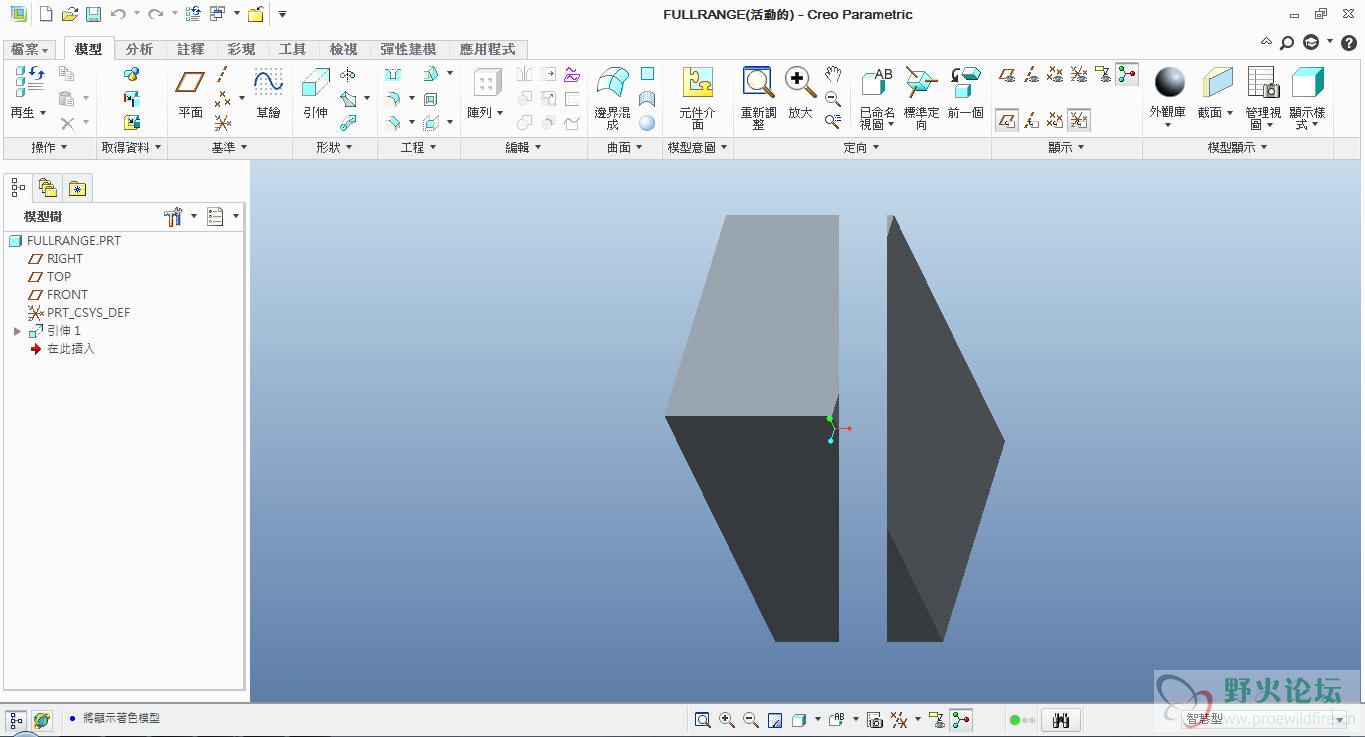Open the 模型顯示 group dropdown
The image size is (1365, 737).
point(1237,148)
